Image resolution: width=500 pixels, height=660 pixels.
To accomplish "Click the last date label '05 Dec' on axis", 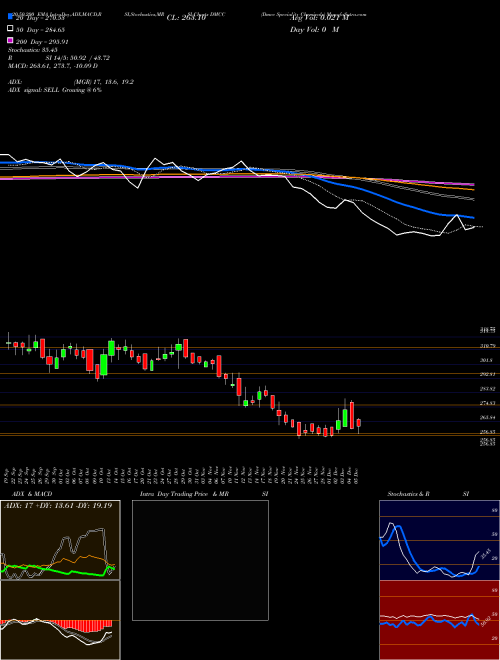I will (357, 475).
